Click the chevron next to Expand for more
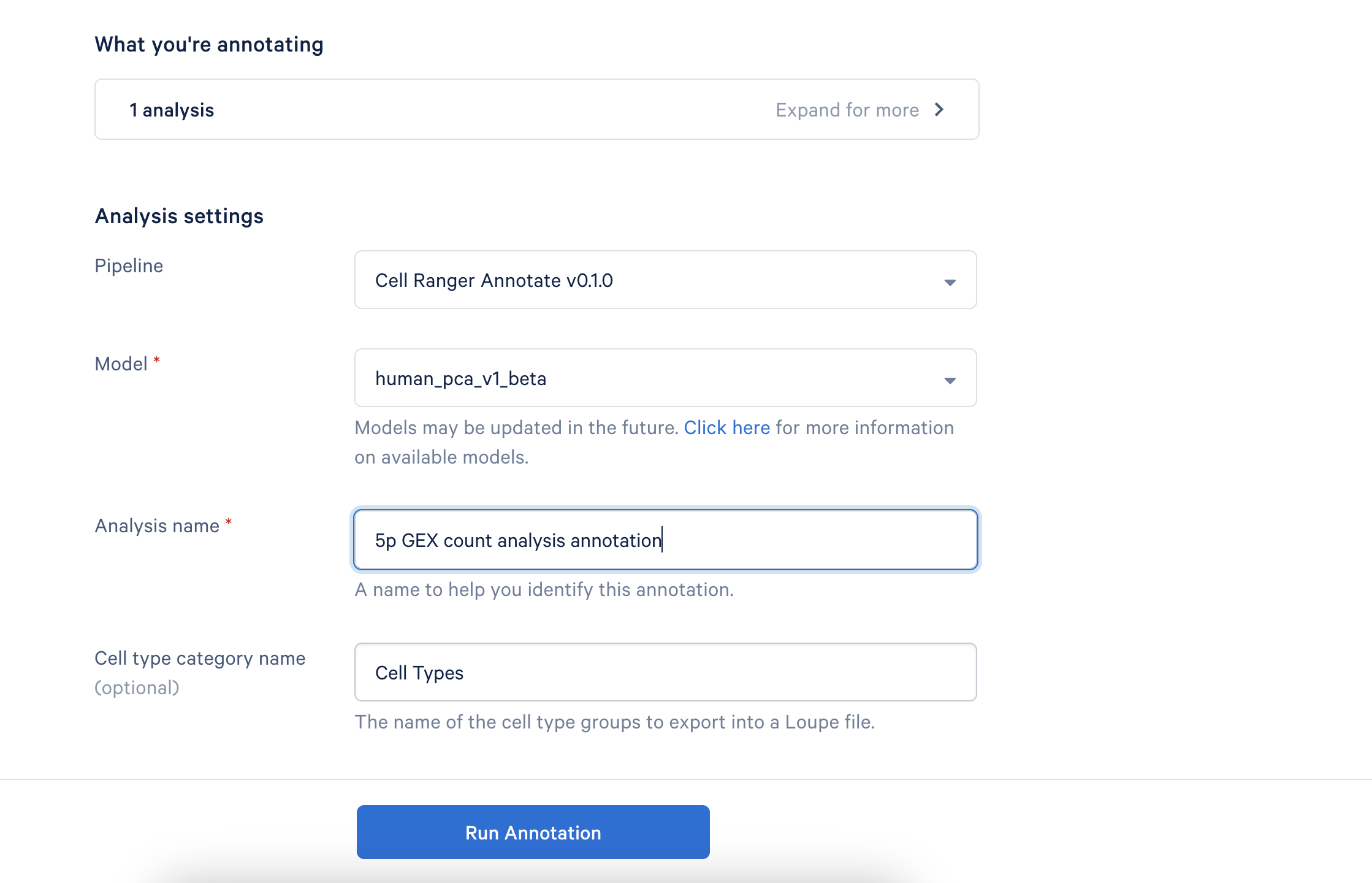This screenshot has height=883, width=1372. click(x=939, y=110)
